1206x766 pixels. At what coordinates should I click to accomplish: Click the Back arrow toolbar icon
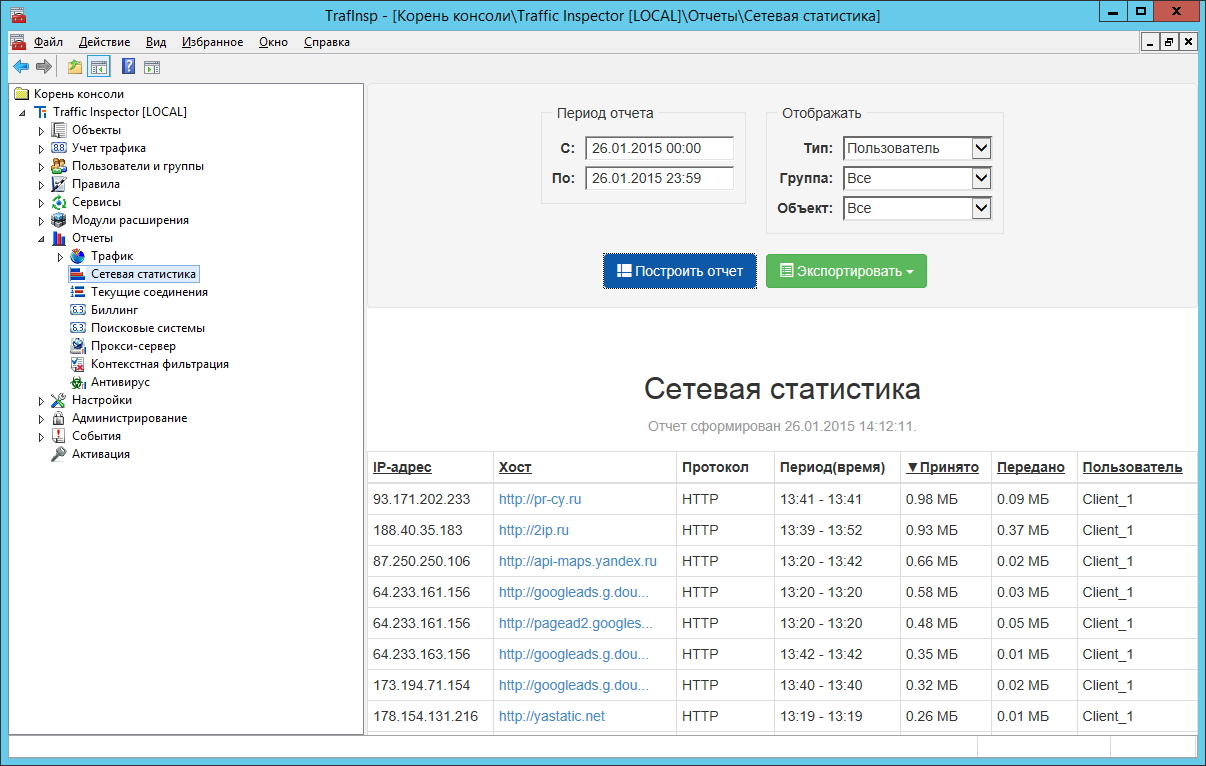tap(21, 67)
